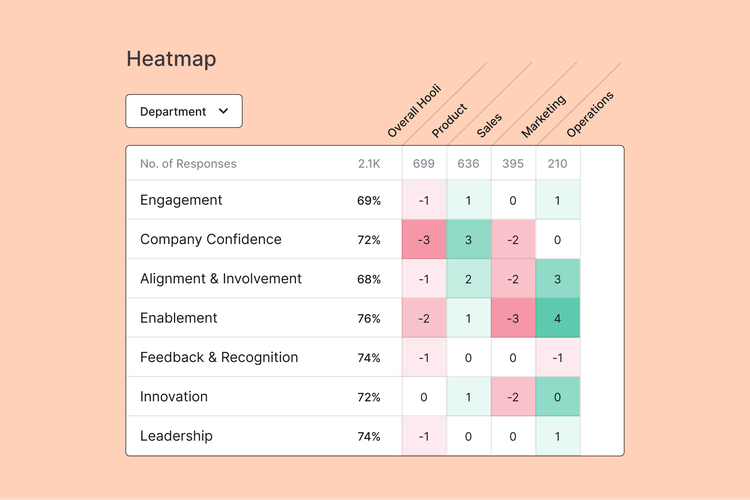The height and width of the screenshot is (500, 750).
Task: Click the Enablement row label
Action: pos(179,318)
